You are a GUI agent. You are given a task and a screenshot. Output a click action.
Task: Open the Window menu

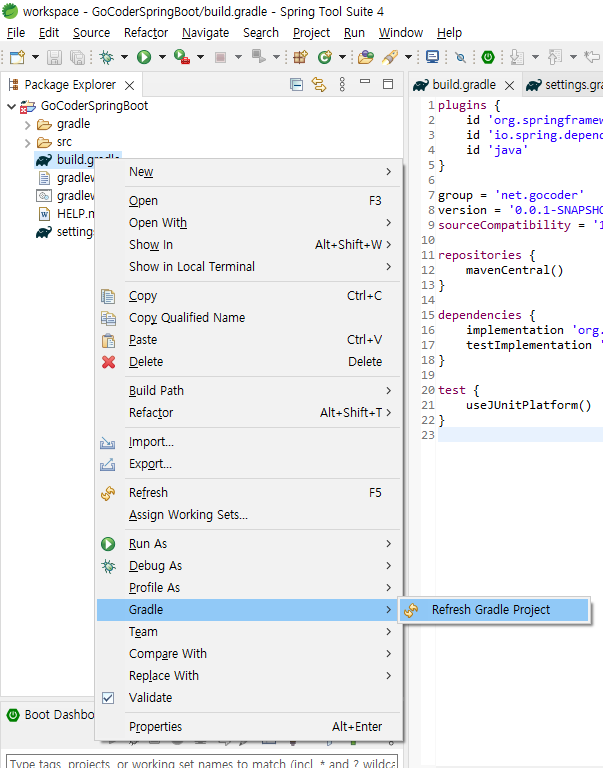(x=401, y=33)
